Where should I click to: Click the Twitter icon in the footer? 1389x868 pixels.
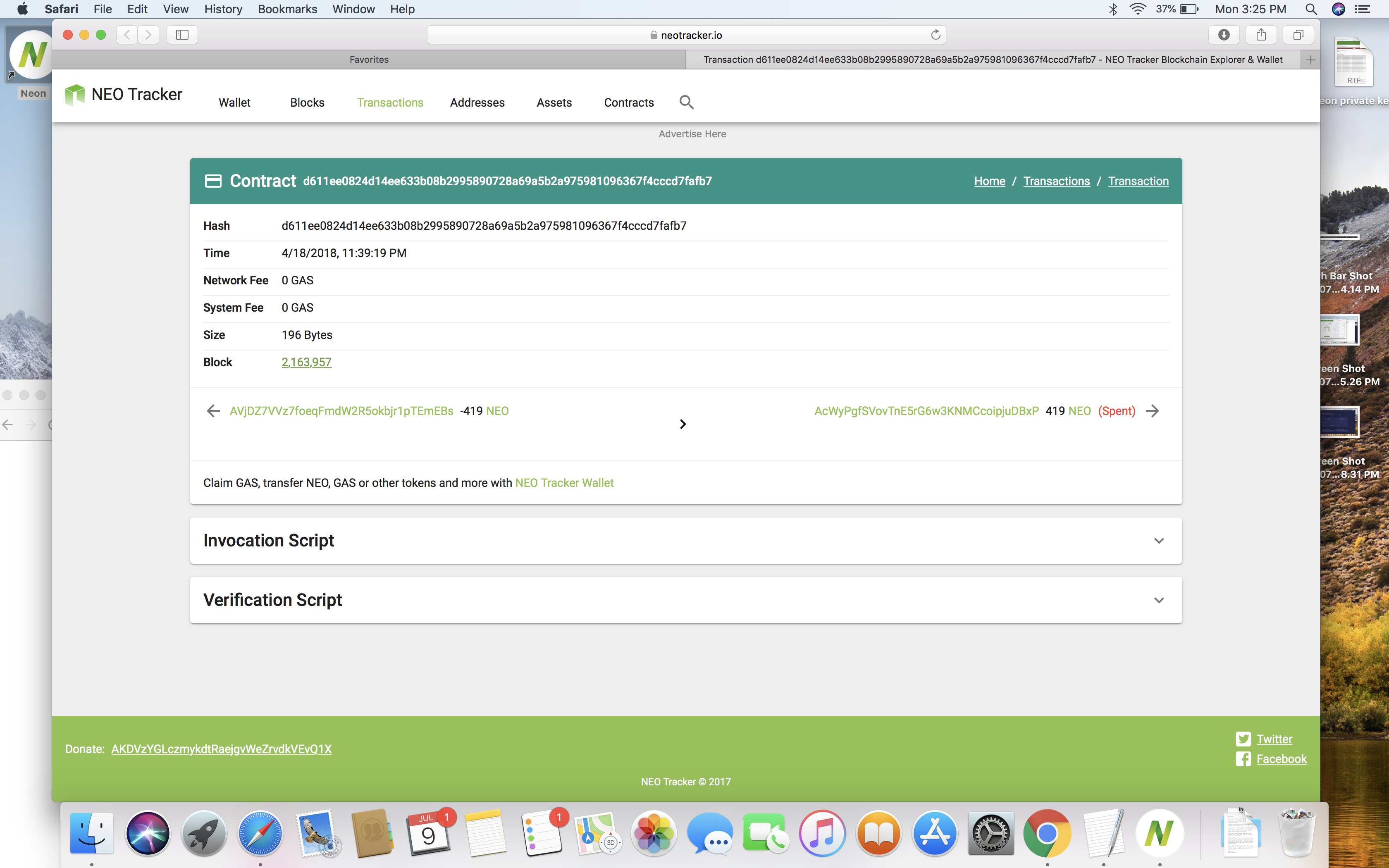click(x=1243, y=739)
